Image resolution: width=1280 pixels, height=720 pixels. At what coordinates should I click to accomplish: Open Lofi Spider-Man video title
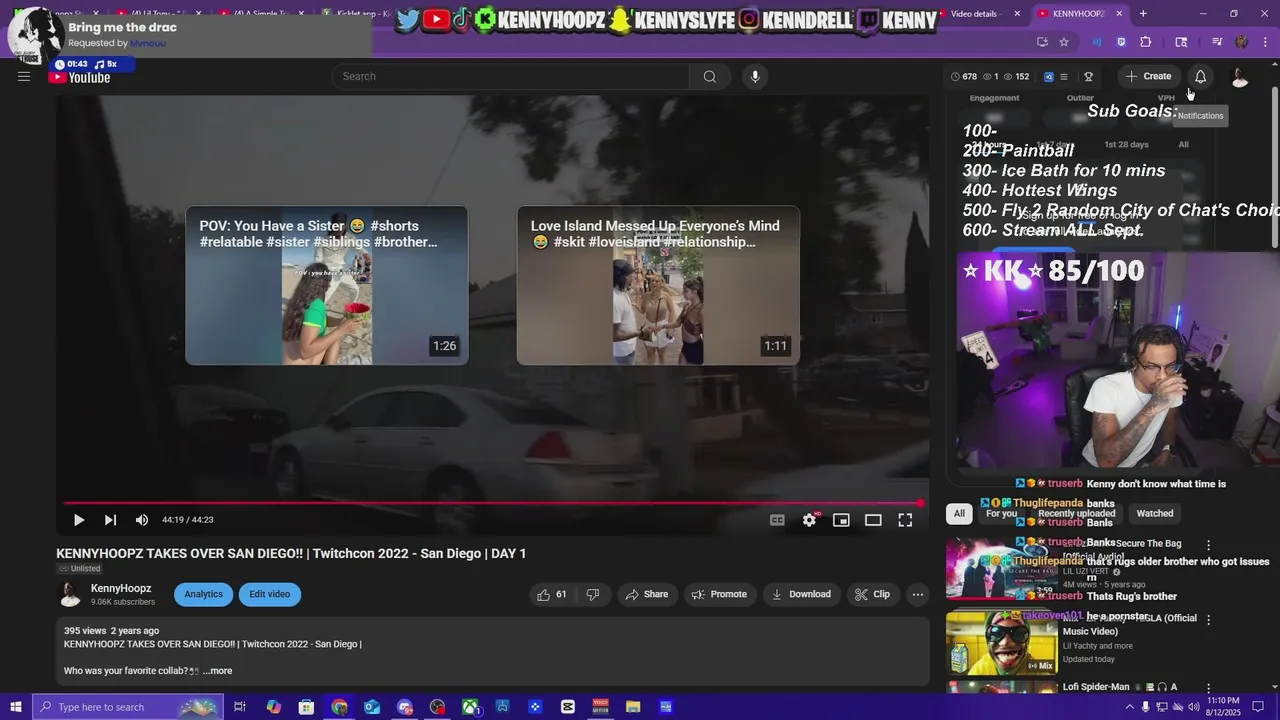(1120, 687)
